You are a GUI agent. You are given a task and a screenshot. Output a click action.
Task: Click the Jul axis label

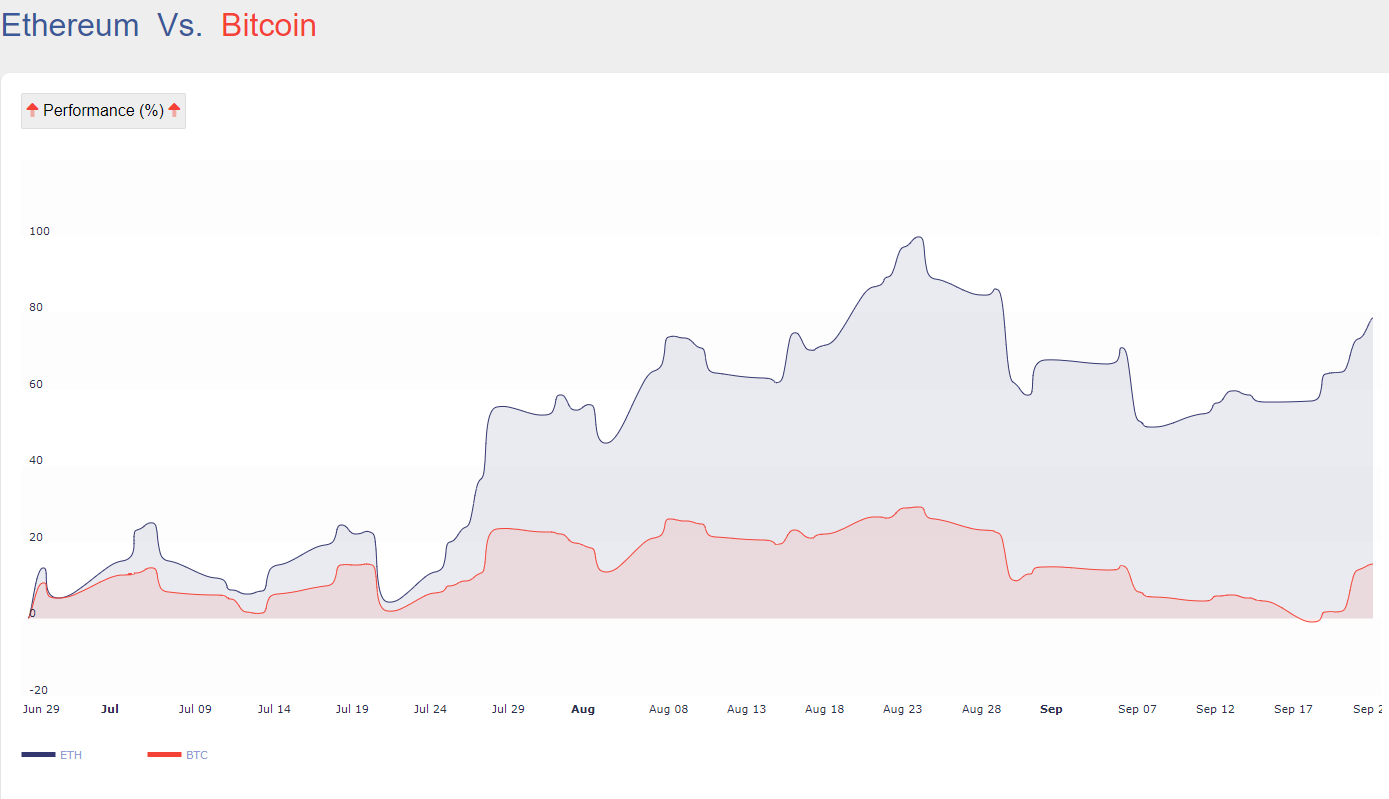pyautogui.click(x=110, y=709)
